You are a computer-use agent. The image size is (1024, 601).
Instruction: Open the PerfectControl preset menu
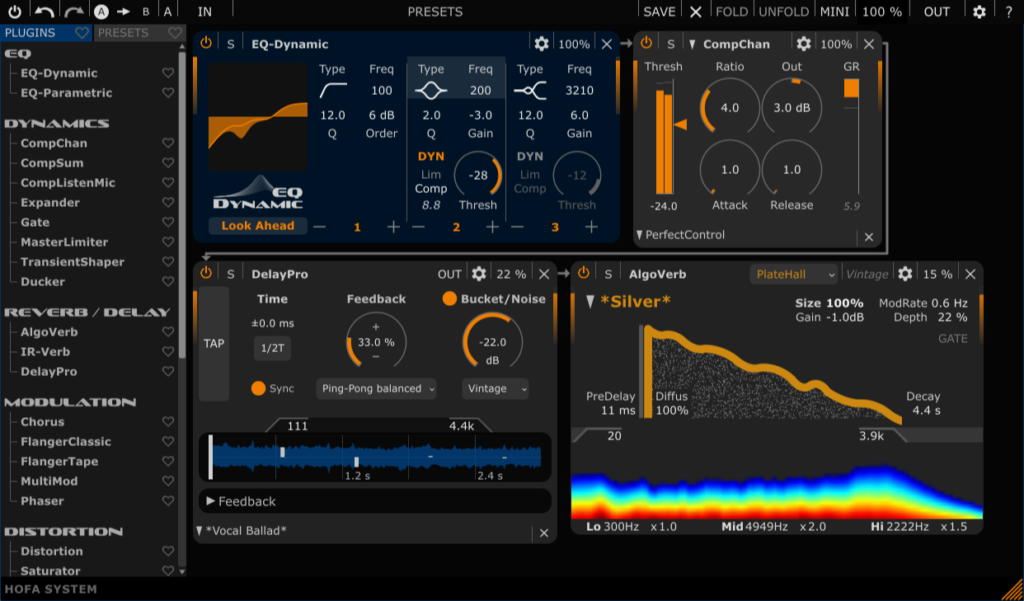680,235
